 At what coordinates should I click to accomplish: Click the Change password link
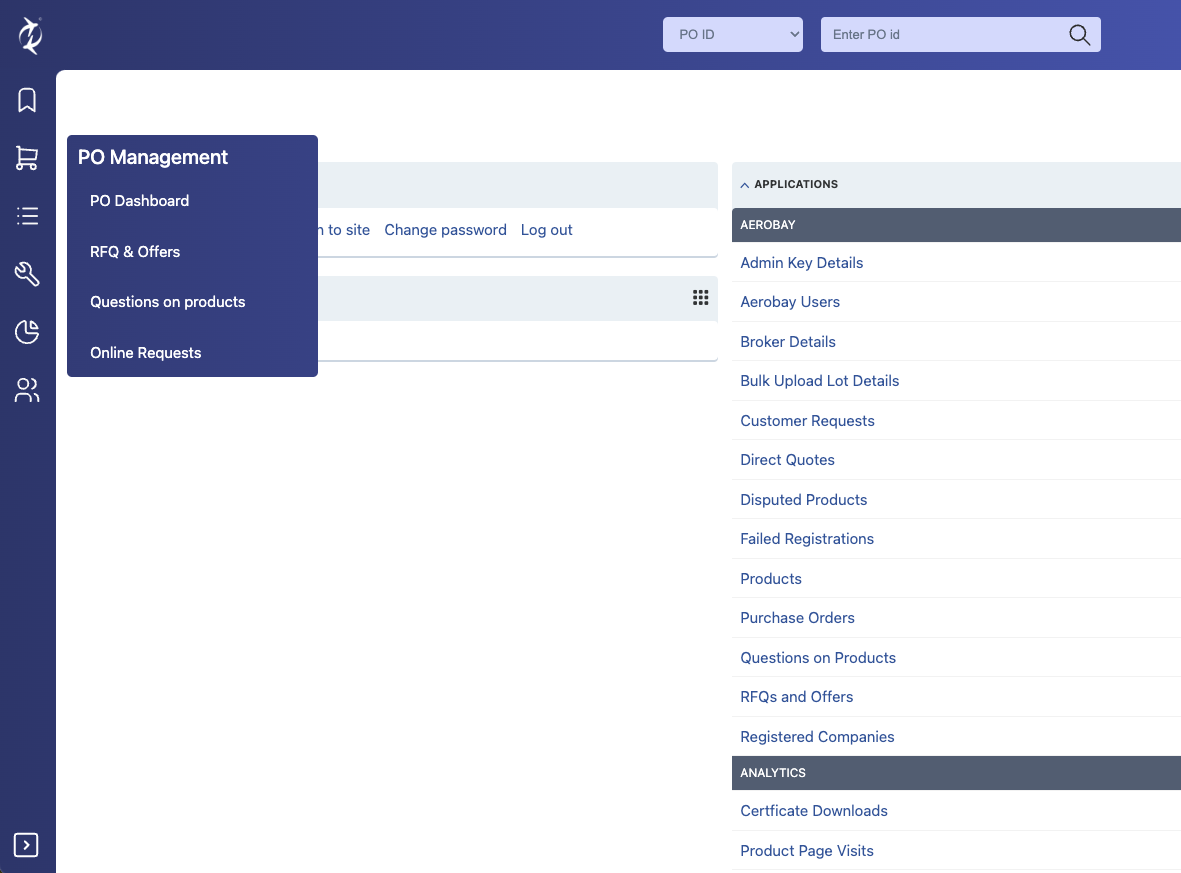tap(445, 230)
